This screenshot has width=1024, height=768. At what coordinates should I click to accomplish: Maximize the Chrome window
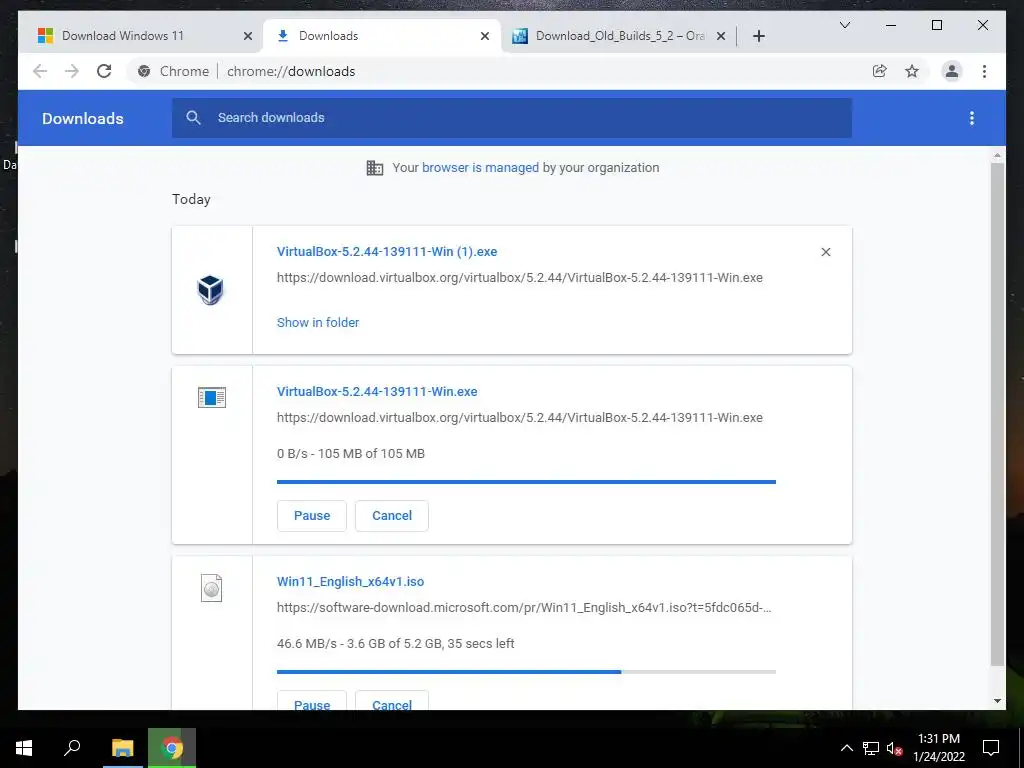936,25
